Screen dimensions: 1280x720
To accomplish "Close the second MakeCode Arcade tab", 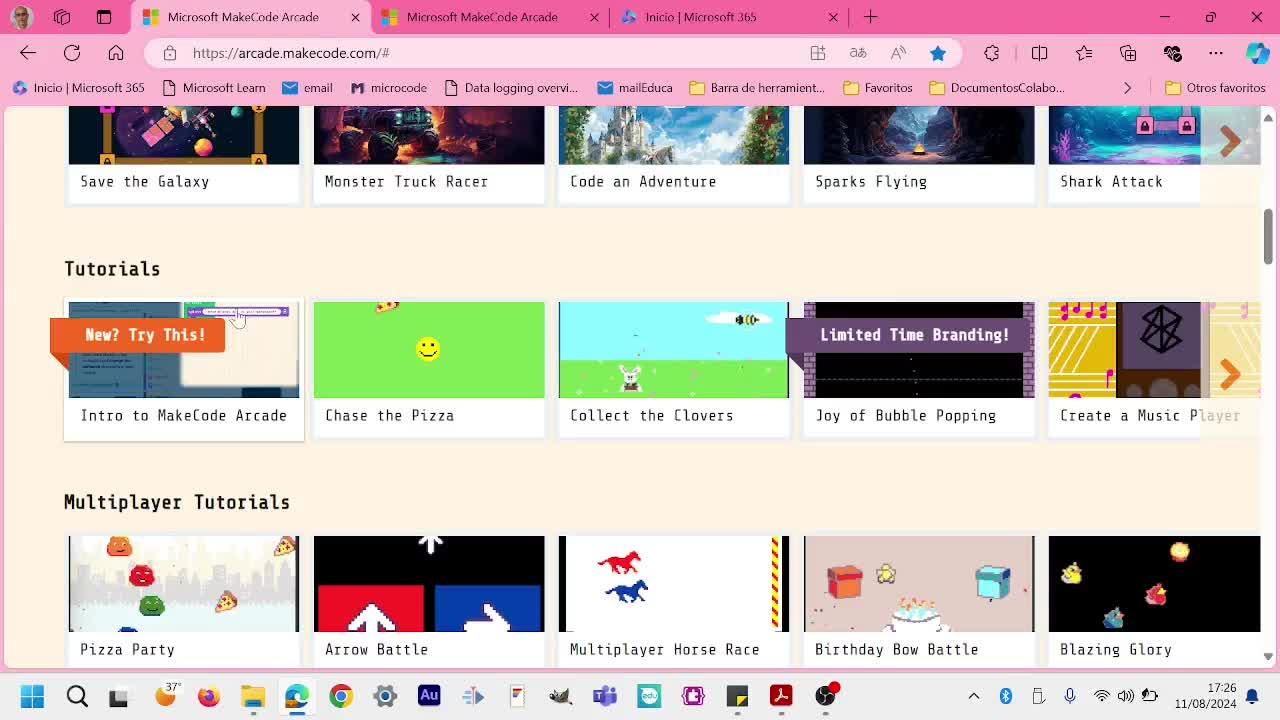I will [x=595, y=17].
